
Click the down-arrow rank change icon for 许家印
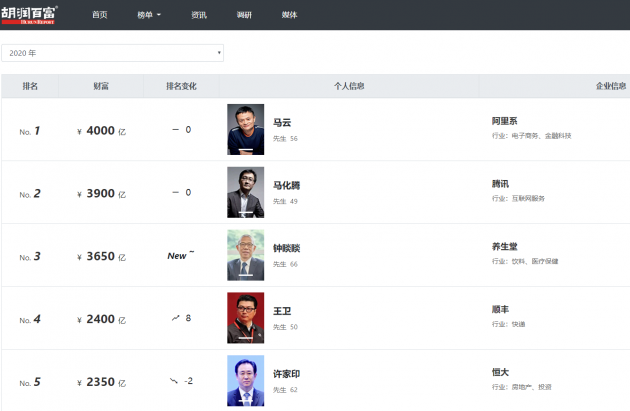point(174,380)
